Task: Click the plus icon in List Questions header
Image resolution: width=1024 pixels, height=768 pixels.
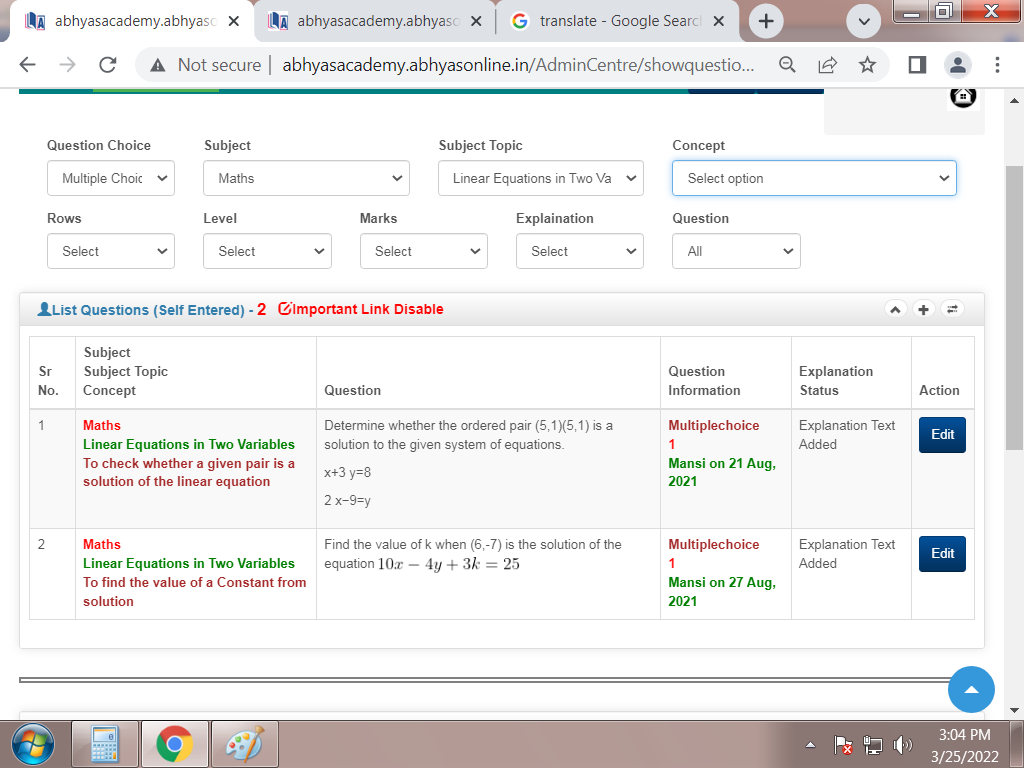Action: tap(924, 310)
